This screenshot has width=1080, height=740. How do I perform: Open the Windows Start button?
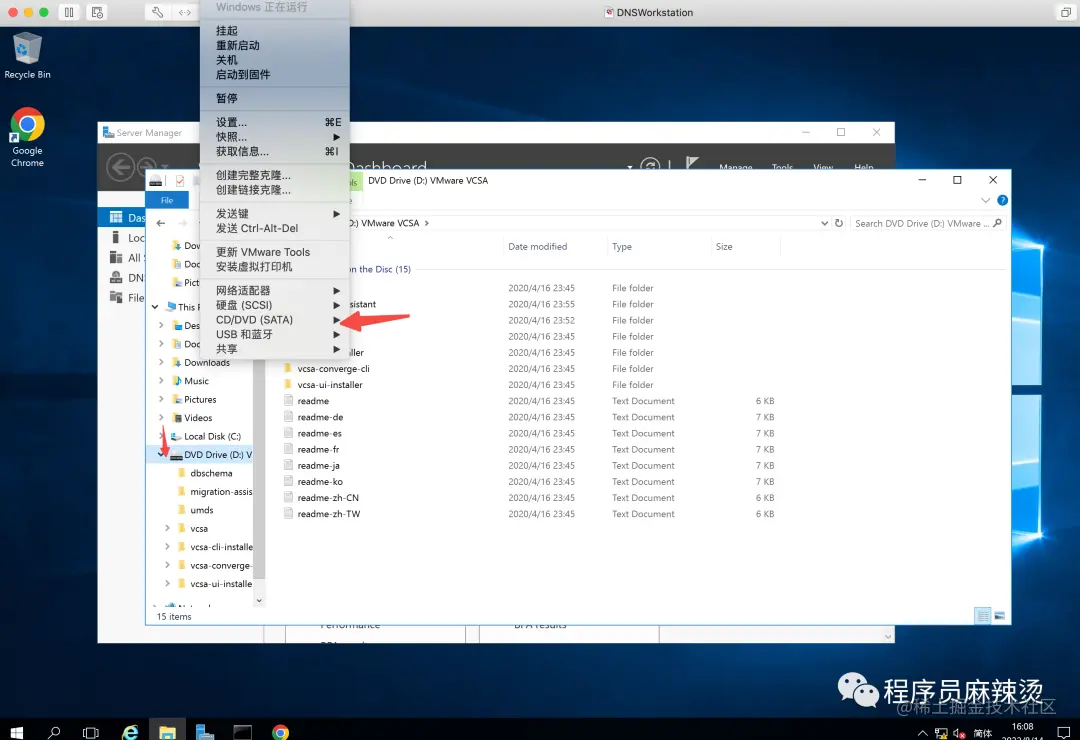[17, 732]
